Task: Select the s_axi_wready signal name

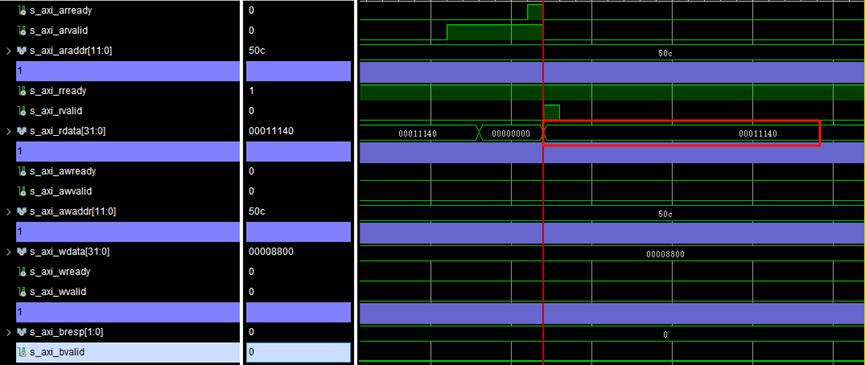Action: (60, 272)
